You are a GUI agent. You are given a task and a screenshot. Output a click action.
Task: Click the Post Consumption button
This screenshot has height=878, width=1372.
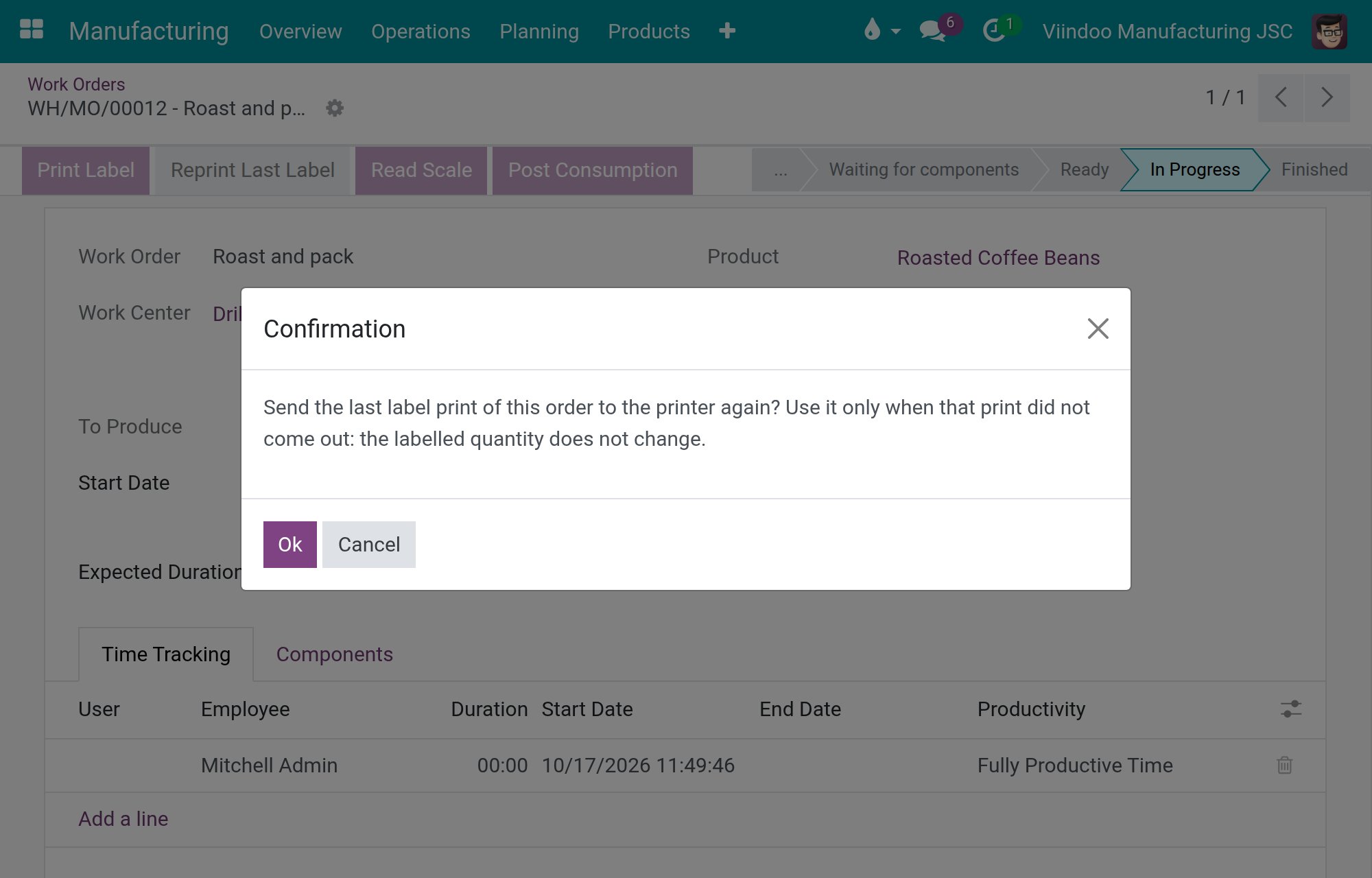click(593, 170)
